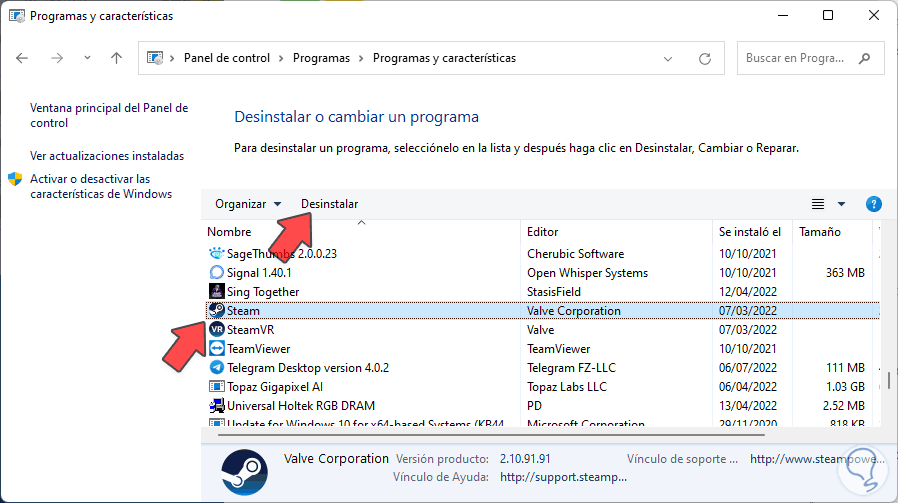Click Open Whisper Systems editor cell
The height and width of the screenshot is (503, 898).
coord(587,273)
